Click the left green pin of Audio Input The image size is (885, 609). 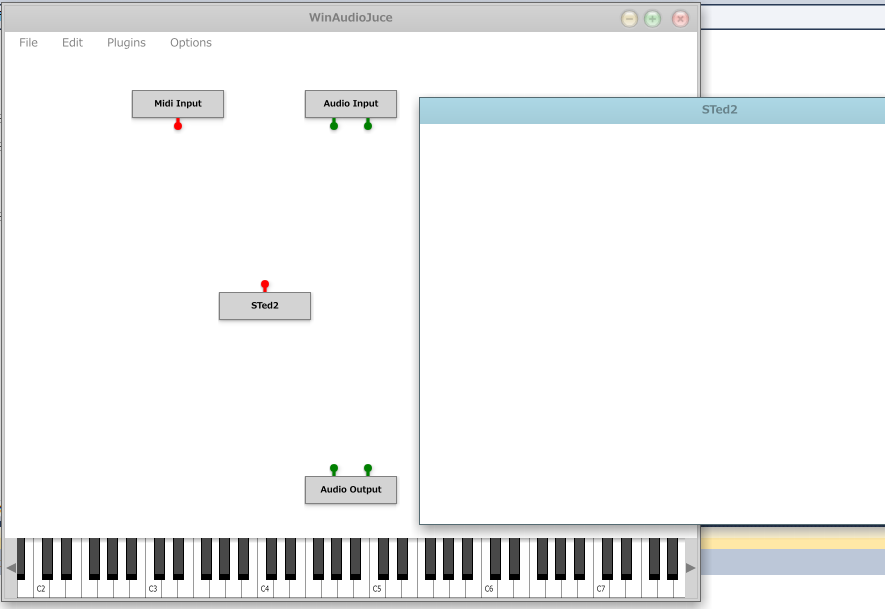click(334, 125)
